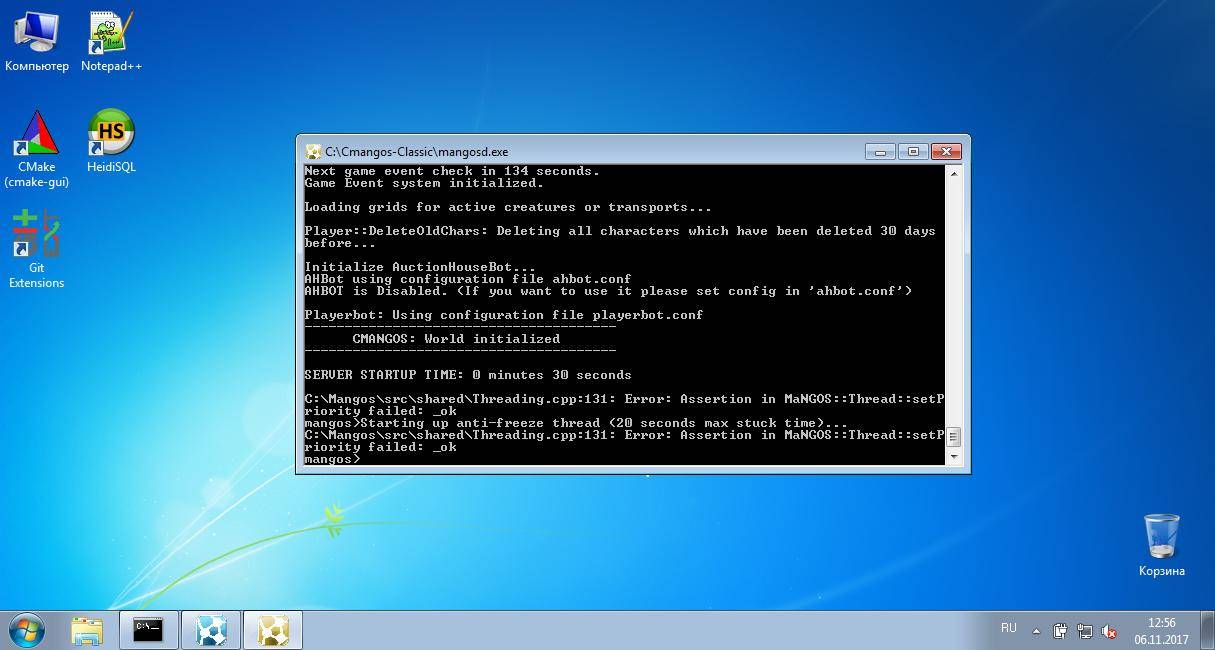Click the line "Initialize AuctionHouseBot..."
This screenshot has height=650, width=1215.
(420, 267)
